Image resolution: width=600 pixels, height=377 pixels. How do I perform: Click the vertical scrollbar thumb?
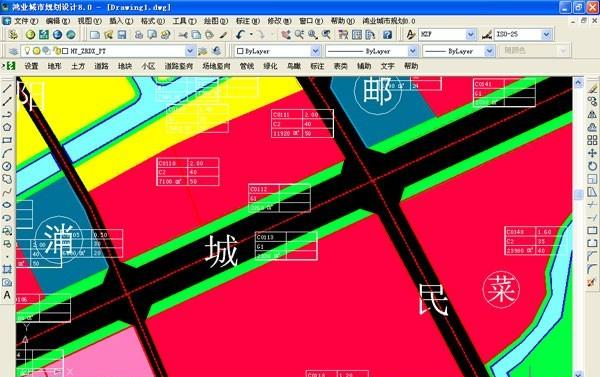579,194
